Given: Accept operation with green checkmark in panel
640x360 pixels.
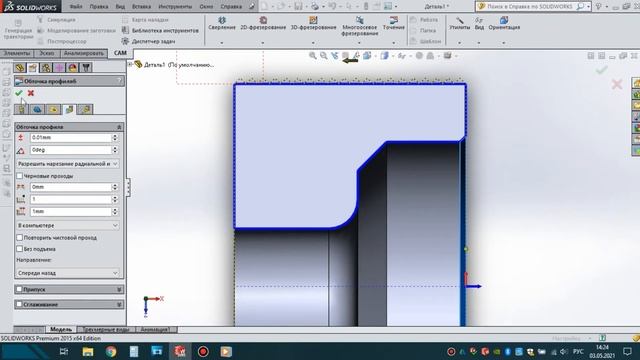Looking at the screenshot, I should coord(19,93).
